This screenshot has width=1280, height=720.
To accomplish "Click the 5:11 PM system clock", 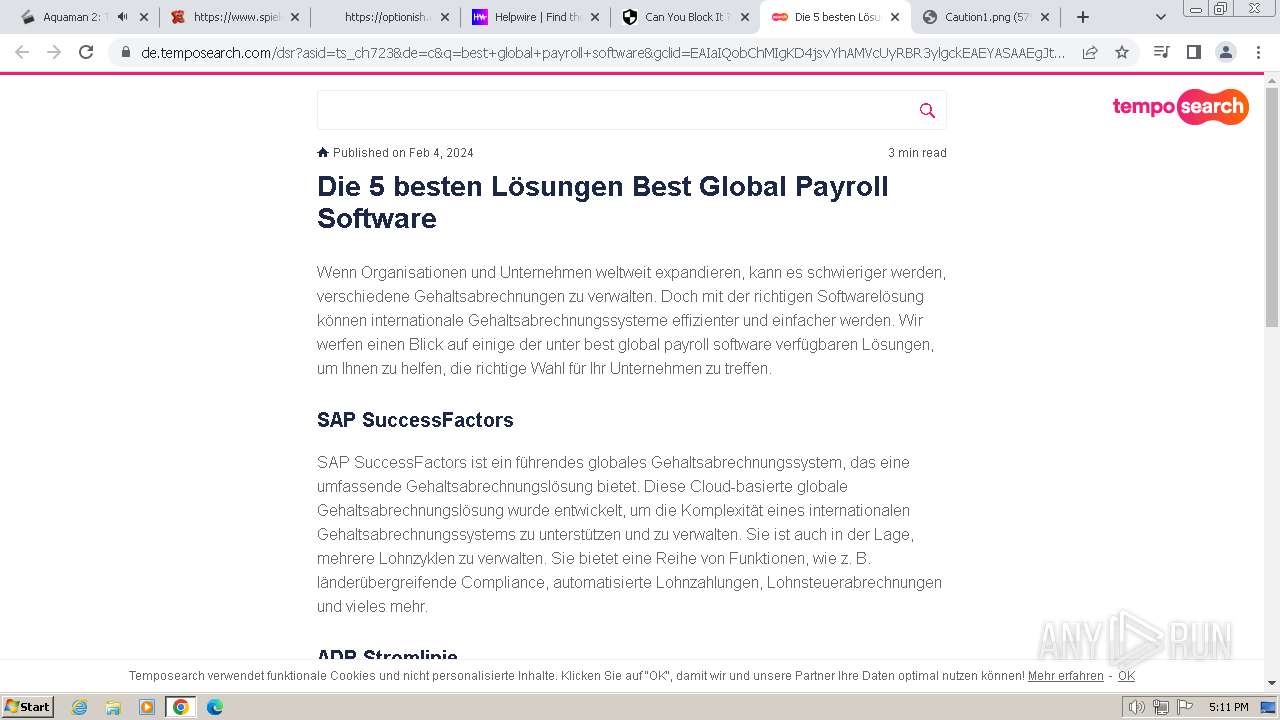I will tap(1228, 707).
